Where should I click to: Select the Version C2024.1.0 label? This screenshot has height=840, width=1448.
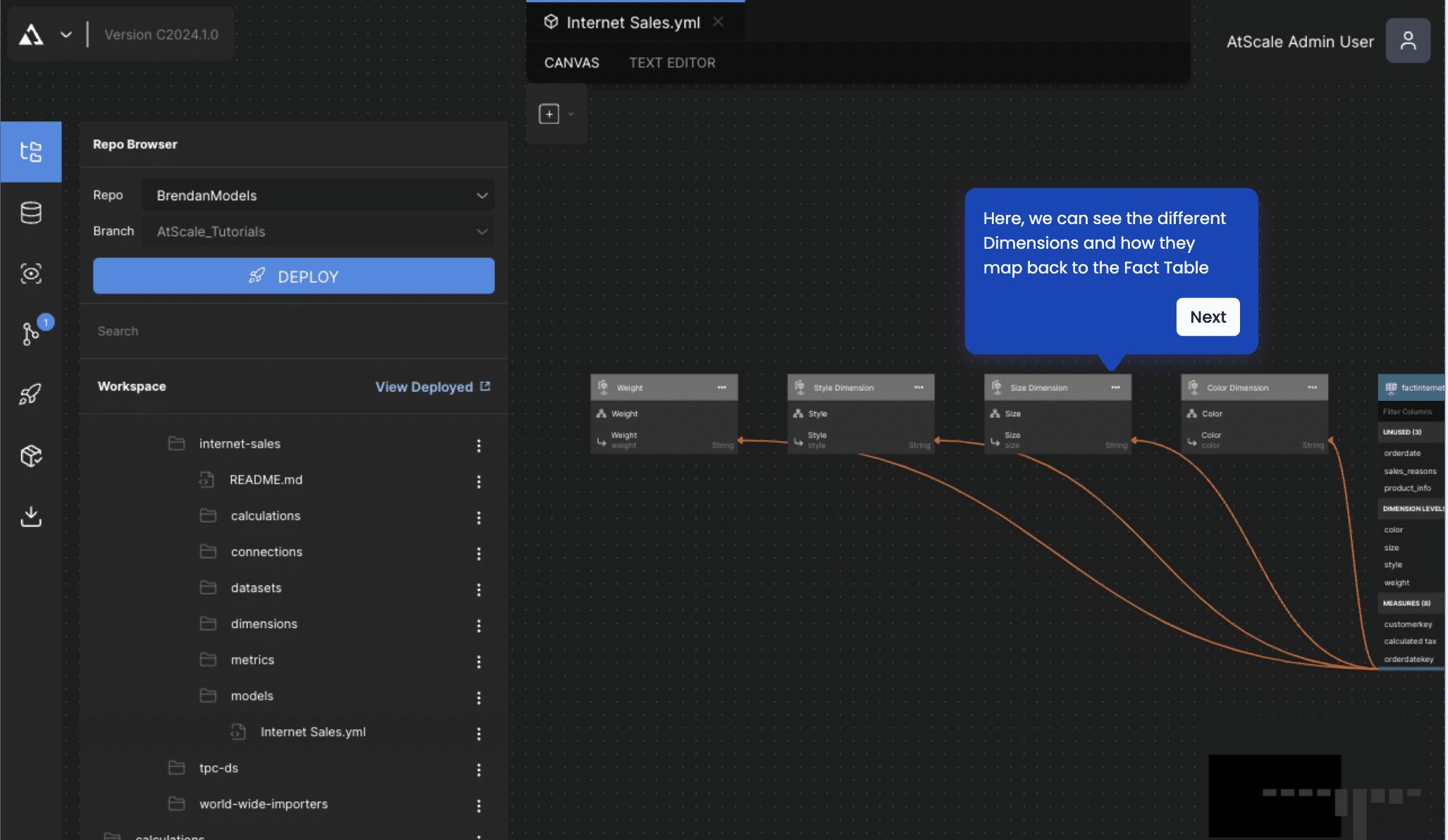click(161, 35)
